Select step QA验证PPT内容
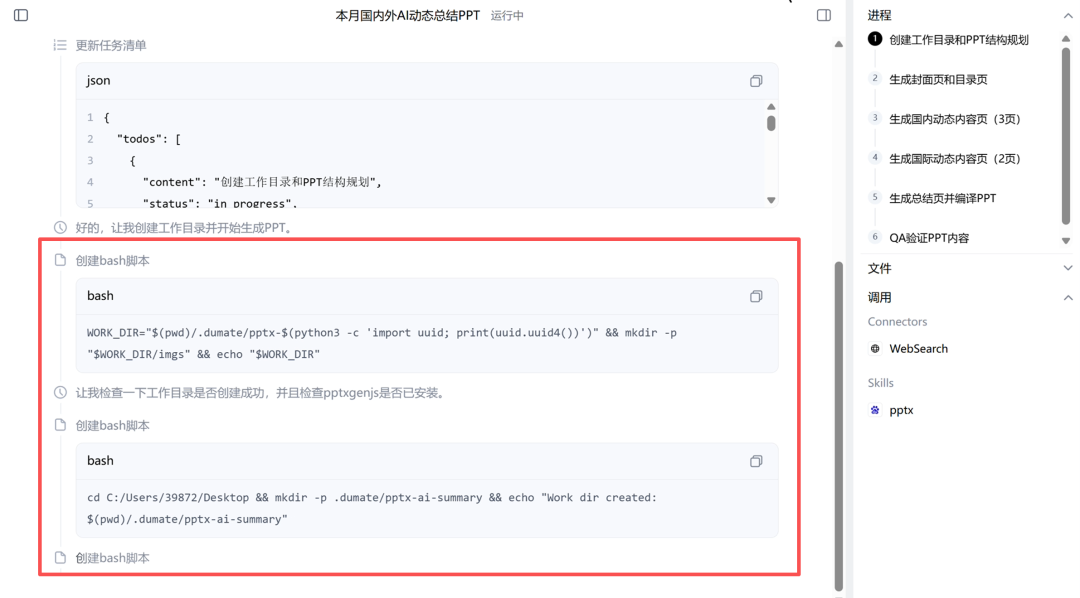The image size is (1080, 598). [928, 238]
